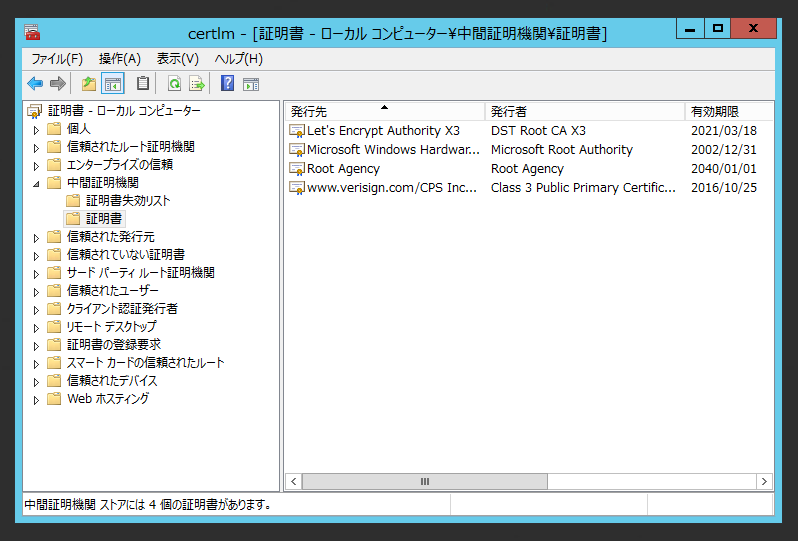This screenshot has height=541, width=798.
Task: Click the Root Agency certificate icon
Action: point(297,169)
